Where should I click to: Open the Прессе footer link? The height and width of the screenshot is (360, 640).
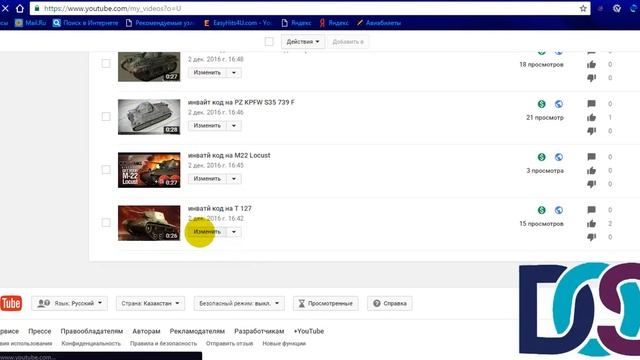(x=40, y=331)
